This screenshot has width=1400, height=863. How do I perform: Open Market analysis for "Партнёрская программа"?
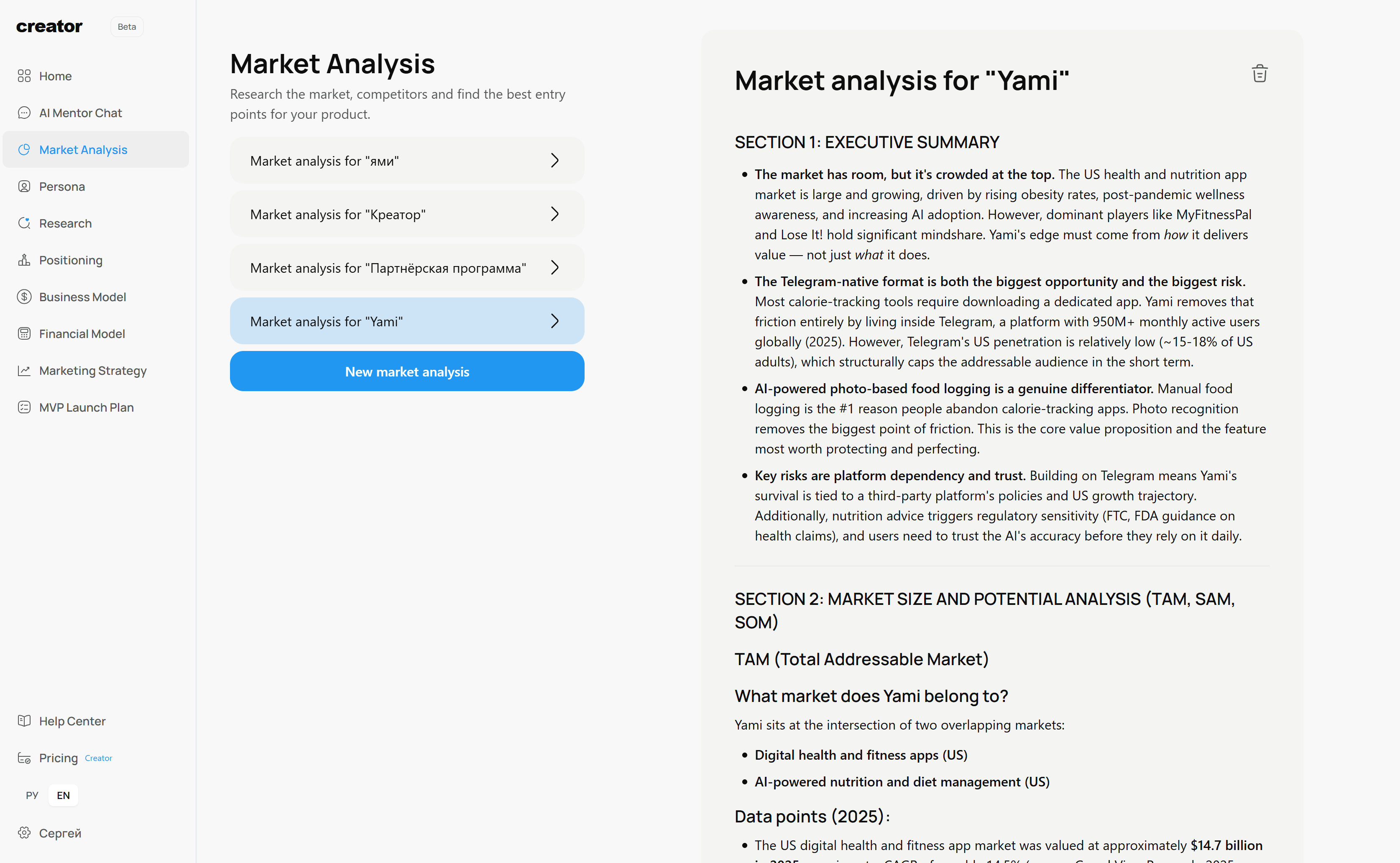coord(406,267)
